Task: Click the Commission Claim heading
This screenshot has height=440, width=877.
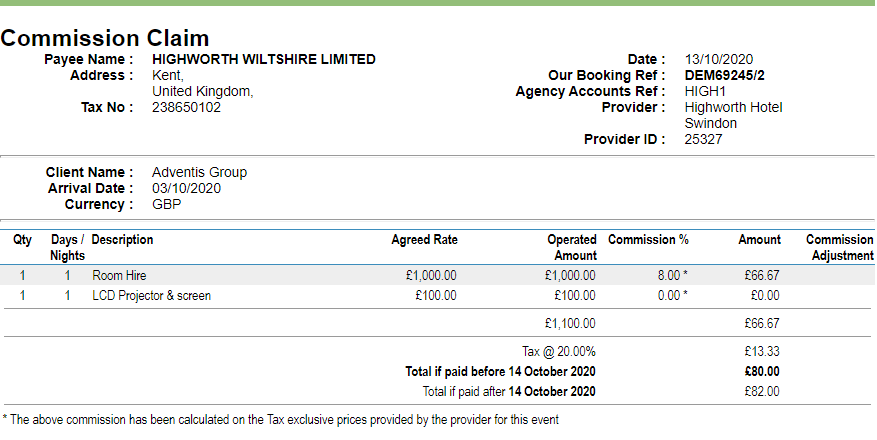Action: 105,38
